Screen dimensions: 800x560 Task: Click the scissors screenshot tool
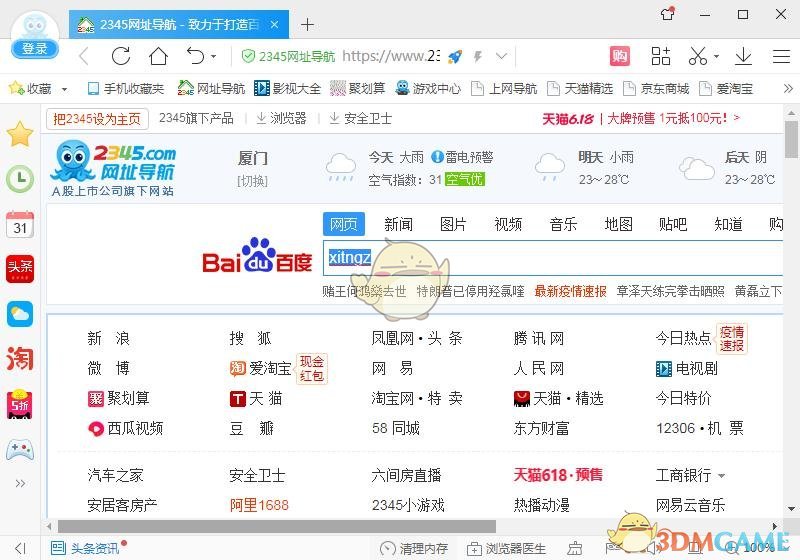(697, 56)
